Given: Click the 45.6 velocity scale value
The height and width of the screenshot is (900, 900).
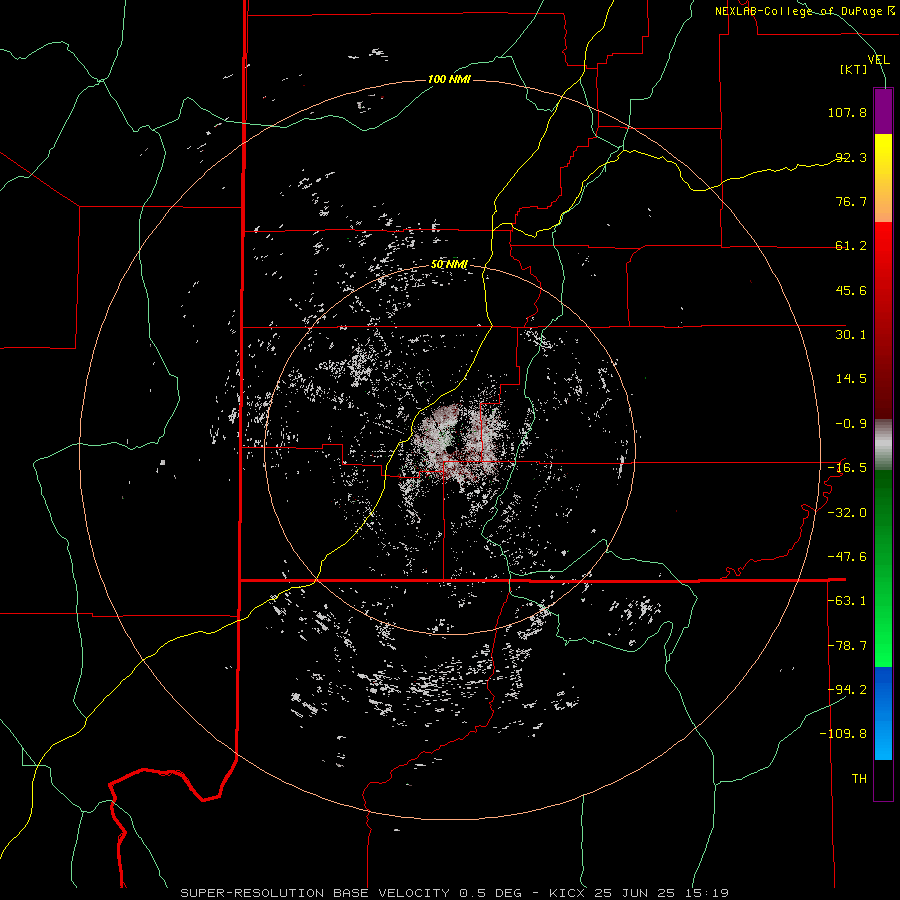Looking at the screenshot, I should click(851, 290).
